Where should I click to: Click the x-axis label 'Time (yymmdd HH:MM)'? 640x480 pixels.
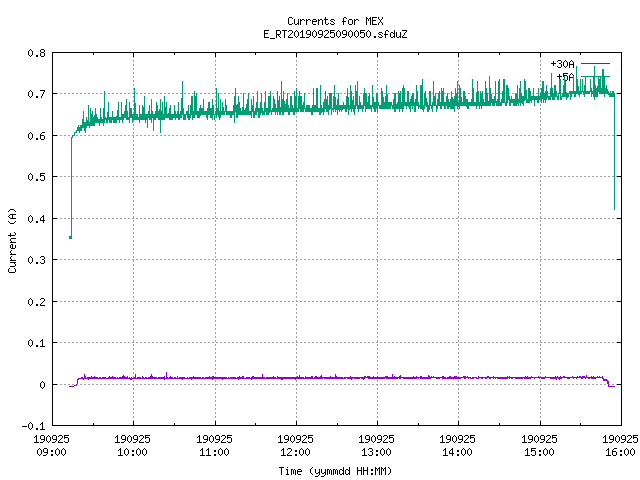[x=335, y=471]
